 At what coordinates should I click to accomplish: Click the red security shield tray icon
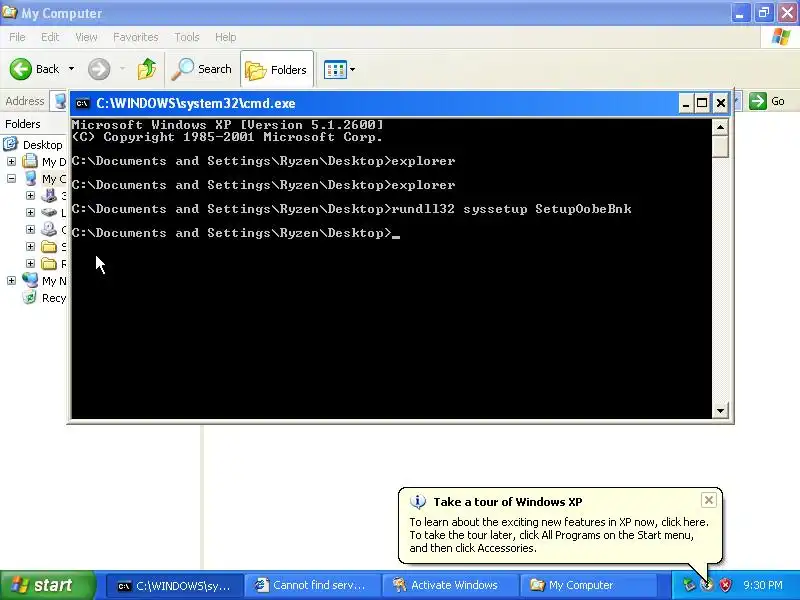725,585
